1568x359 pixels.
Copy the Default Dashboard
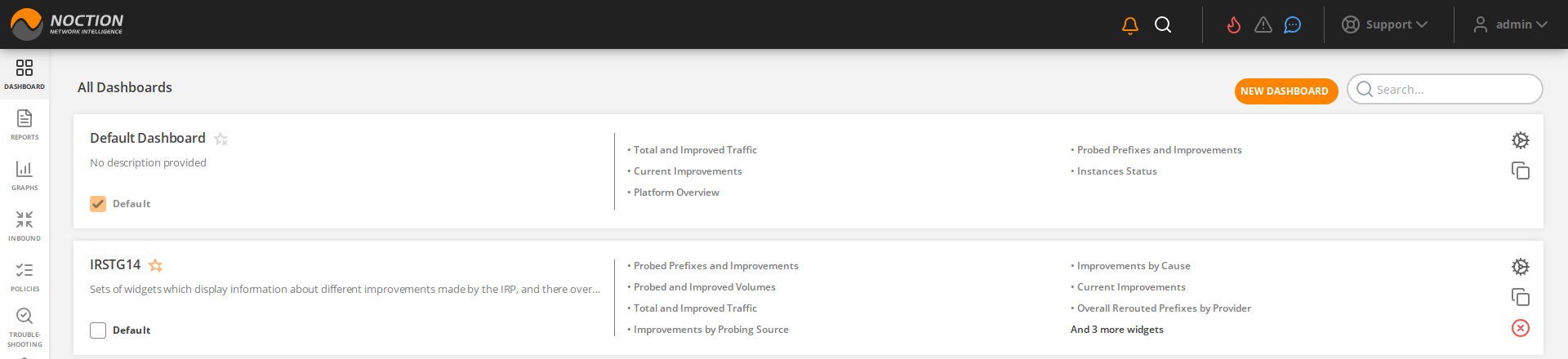(1520, 171)
